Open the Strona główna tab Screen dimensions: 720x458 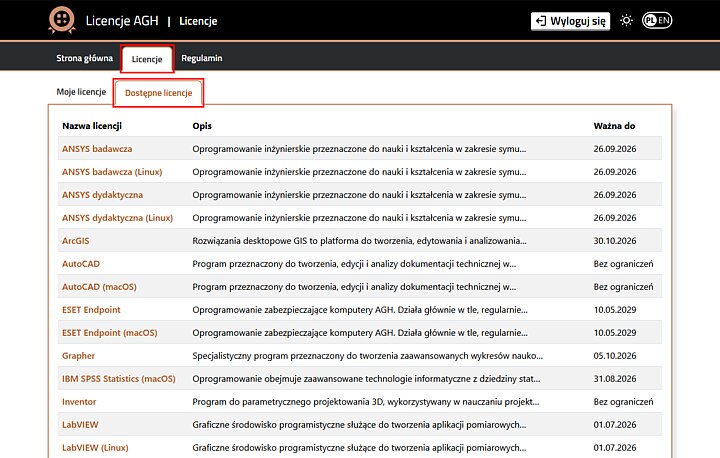click(x=84, y=58)
